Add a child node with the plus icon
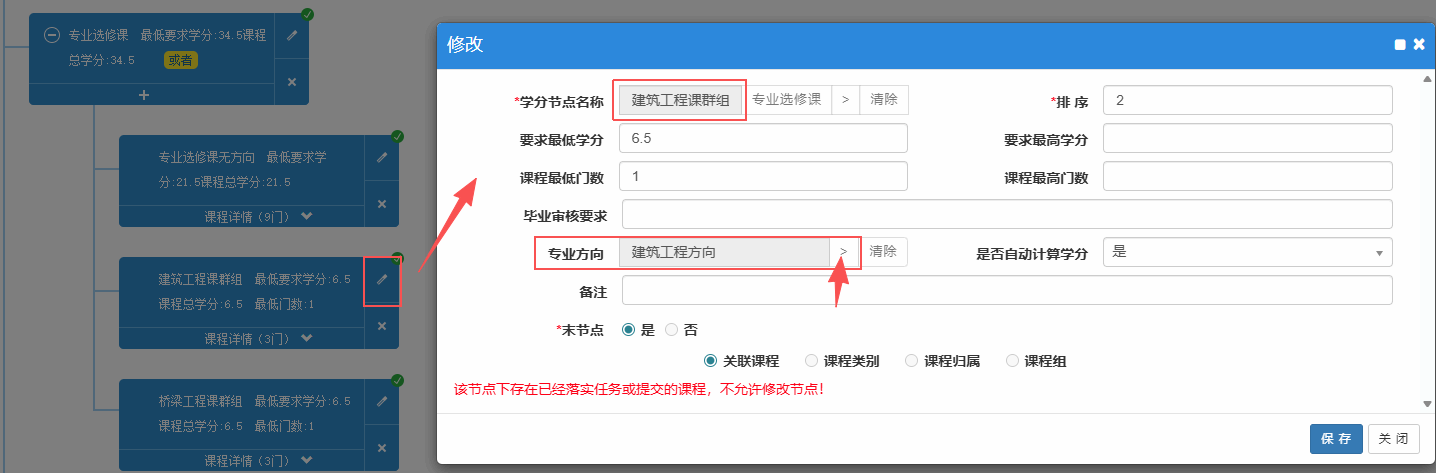1436x473 pixels. (x=144, y=95)
